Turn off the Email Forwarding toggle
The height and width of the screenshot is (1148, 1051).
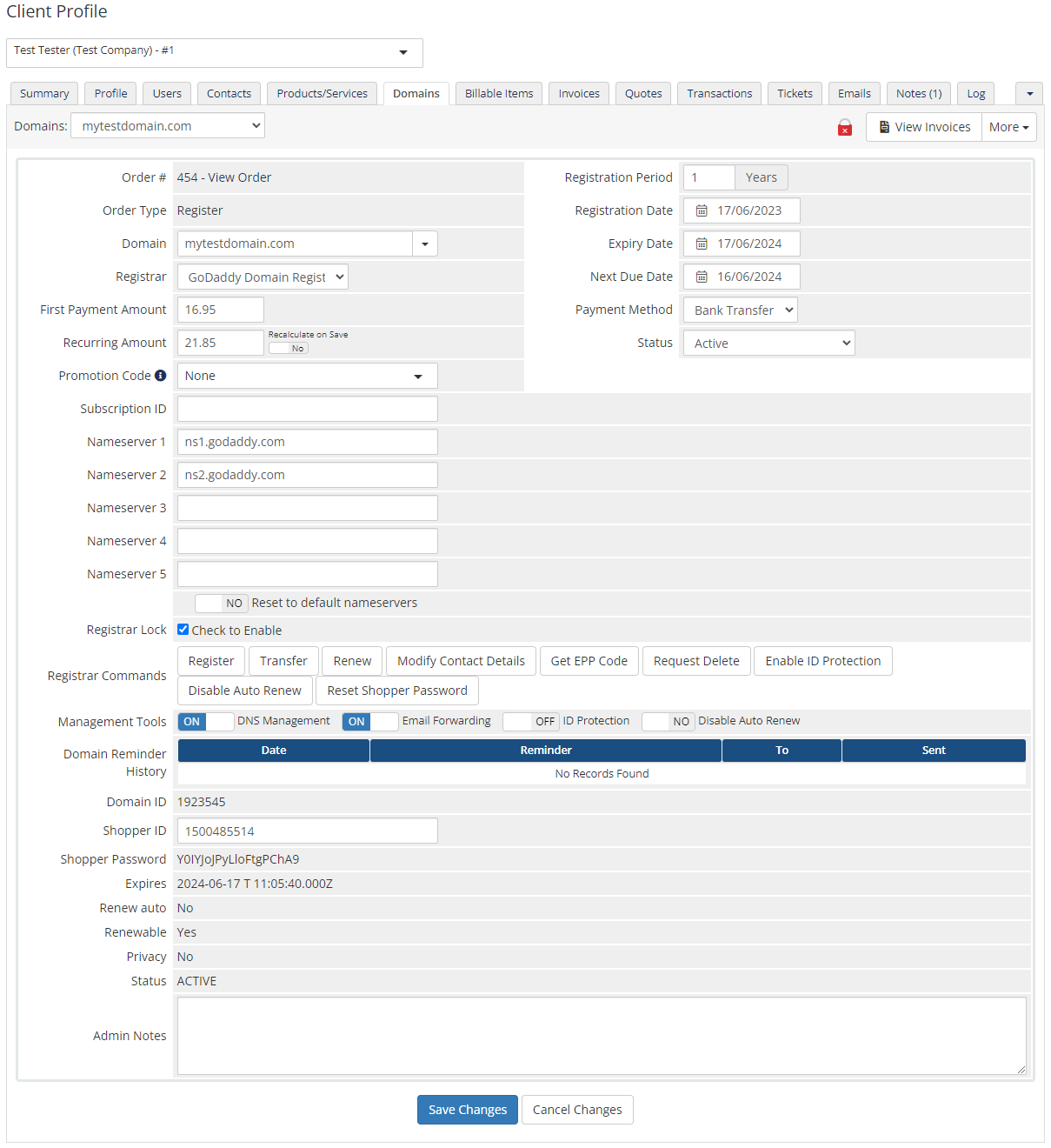[369, 721]
